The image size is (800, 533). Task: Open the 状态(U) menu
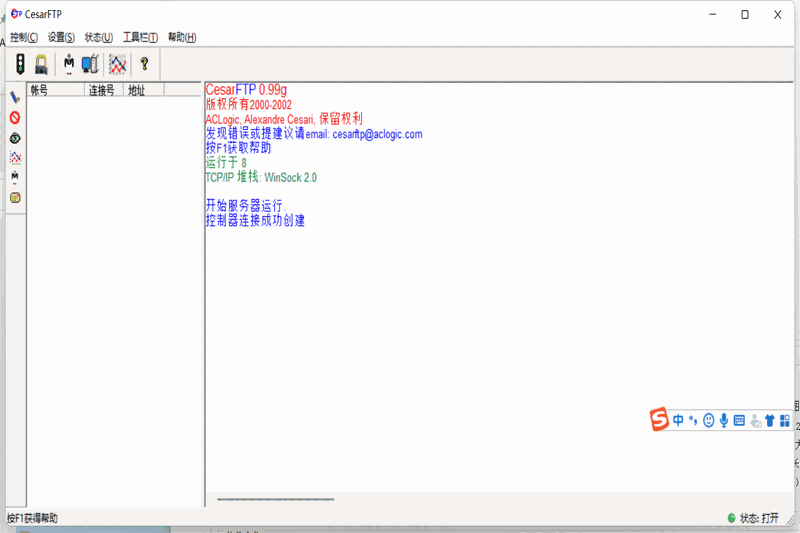[98, 37]
